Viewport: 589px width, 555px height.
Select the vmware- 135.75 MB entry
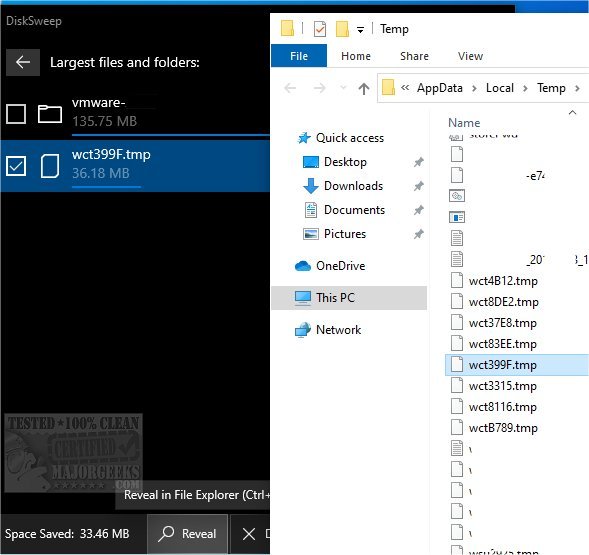135,113
